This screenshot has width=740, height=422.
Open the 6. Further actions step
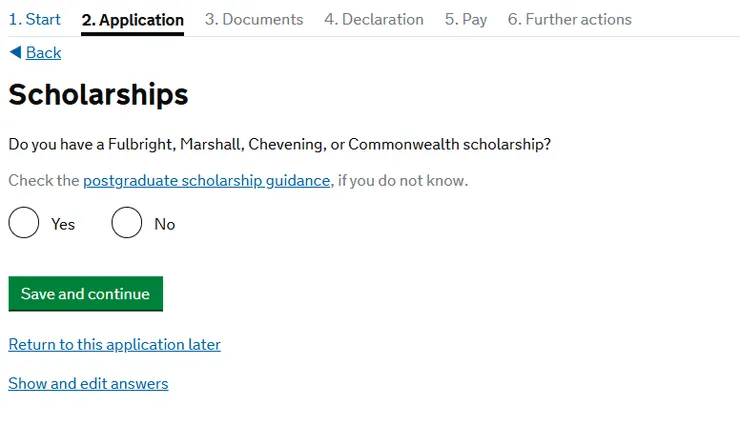570,19
